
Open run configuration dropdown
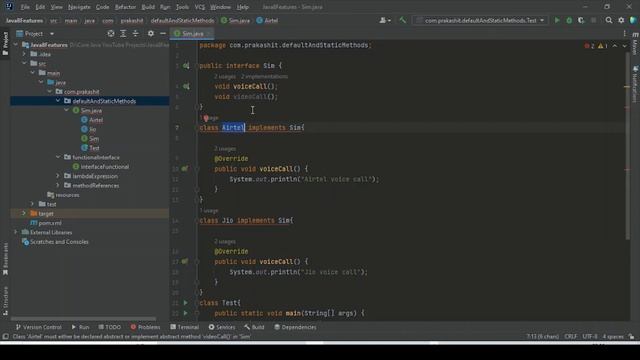480,20
